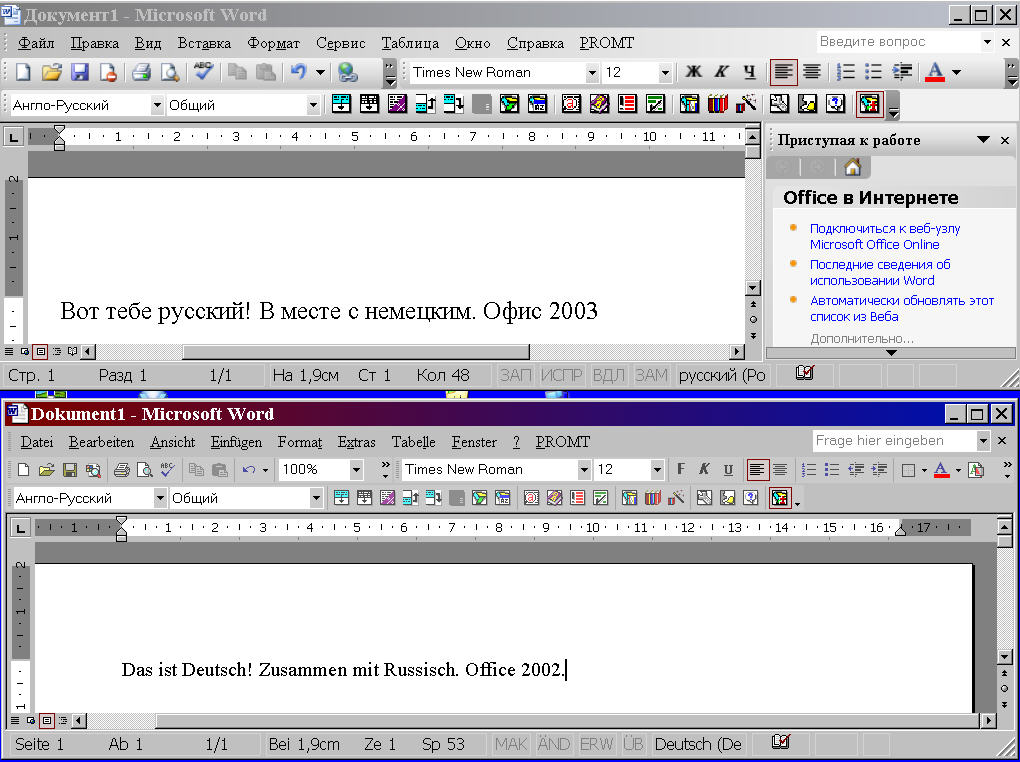
Task: Click horizontal scrollbar thumb in Russian Word window
Action: pyautogui.click(x=356, y=351)
